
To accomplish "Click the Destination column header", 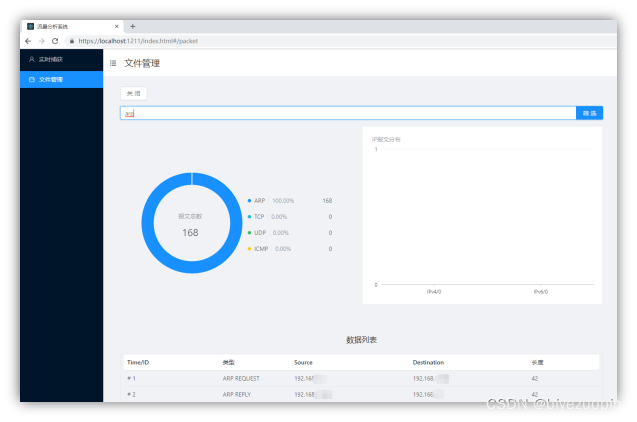I will point(428,362).
